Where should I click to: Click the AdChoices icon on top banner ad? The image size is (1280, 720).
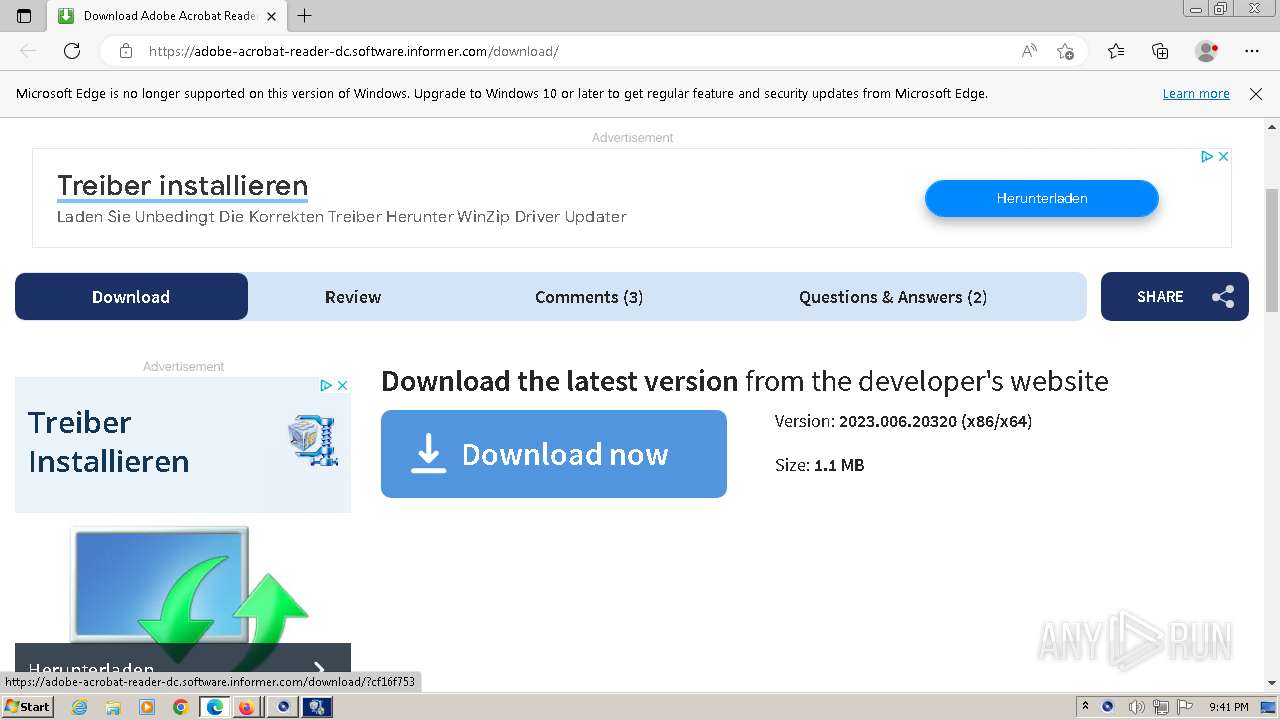tap(1207, 156)
